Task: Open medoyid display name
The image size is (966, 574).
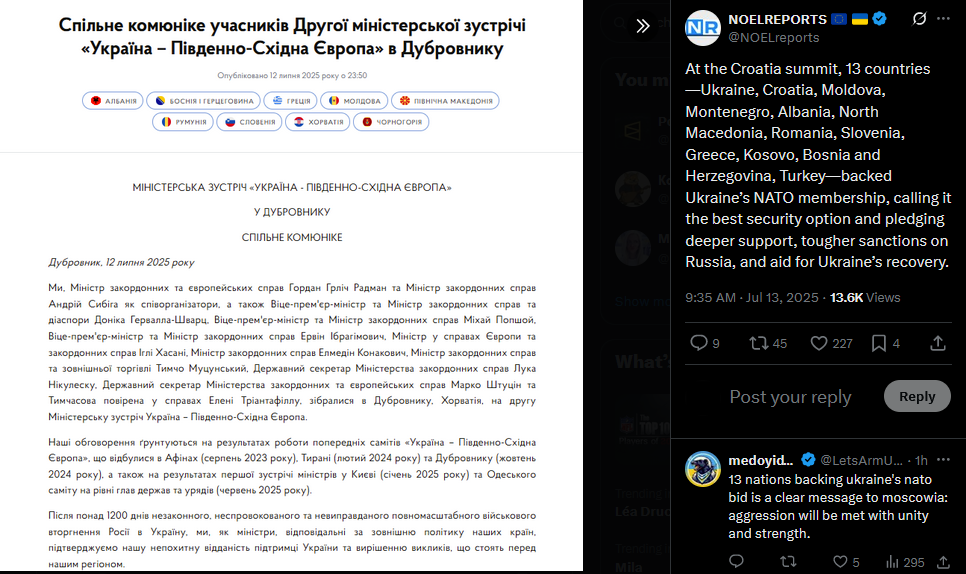Action: (761, 460)
